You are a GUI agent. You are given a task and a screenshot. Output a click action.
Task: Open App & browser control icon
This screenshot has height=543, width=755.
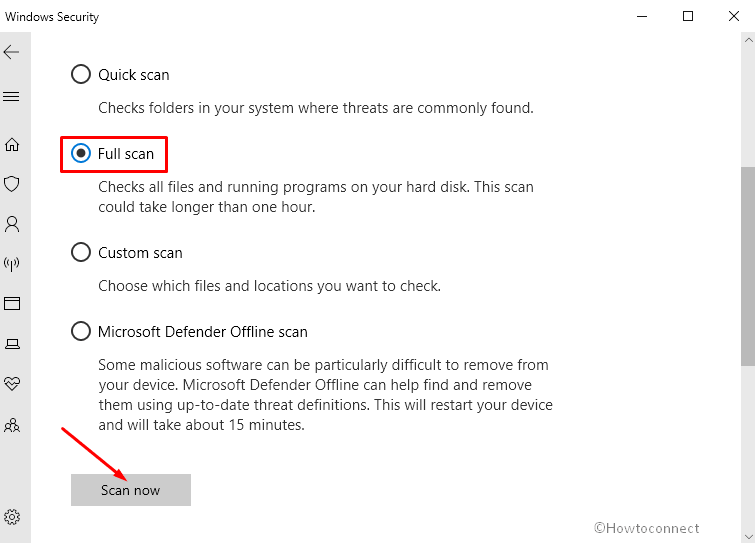tap(12, 303)
